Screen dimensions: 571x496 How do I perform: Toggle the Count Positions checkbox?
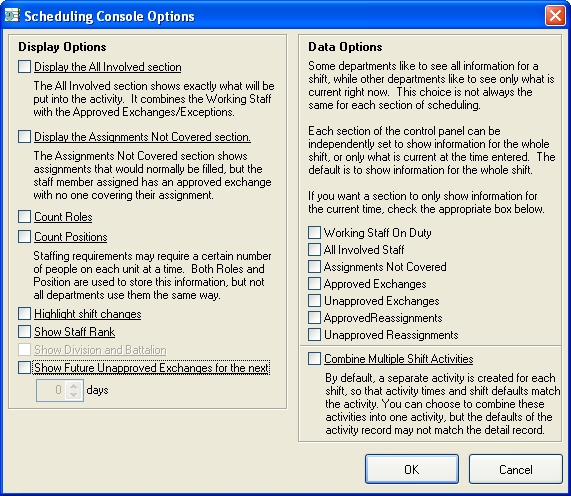coord(24,237)
